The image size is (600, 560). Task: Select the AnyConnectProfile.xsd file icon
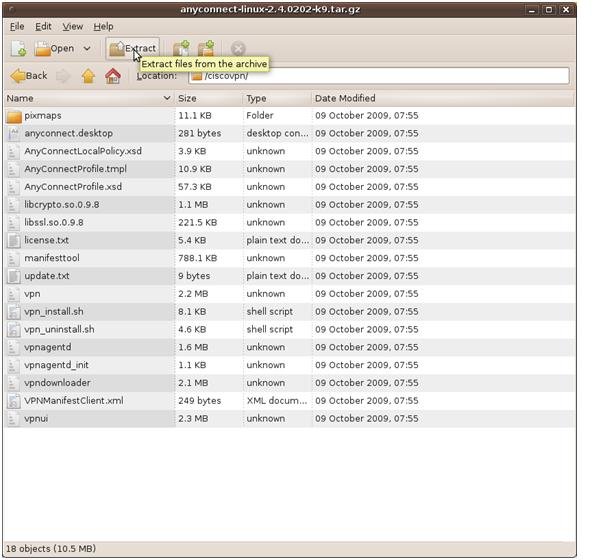(x=14, y=187)
